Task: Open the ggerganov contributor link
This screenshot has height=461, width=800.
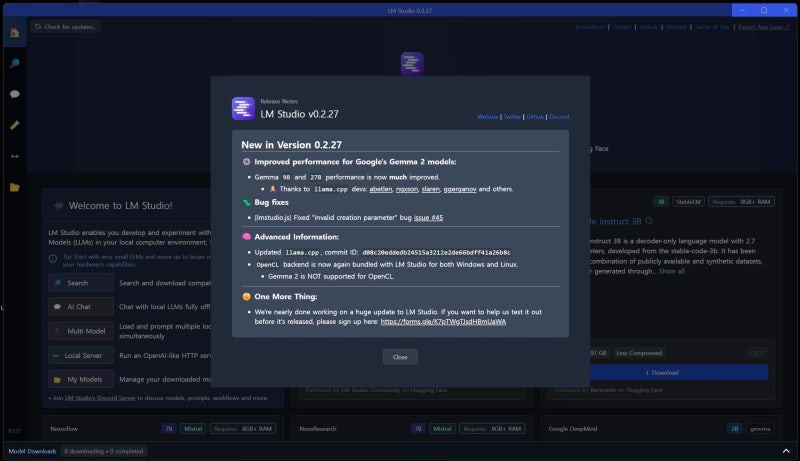Action: 460,189
